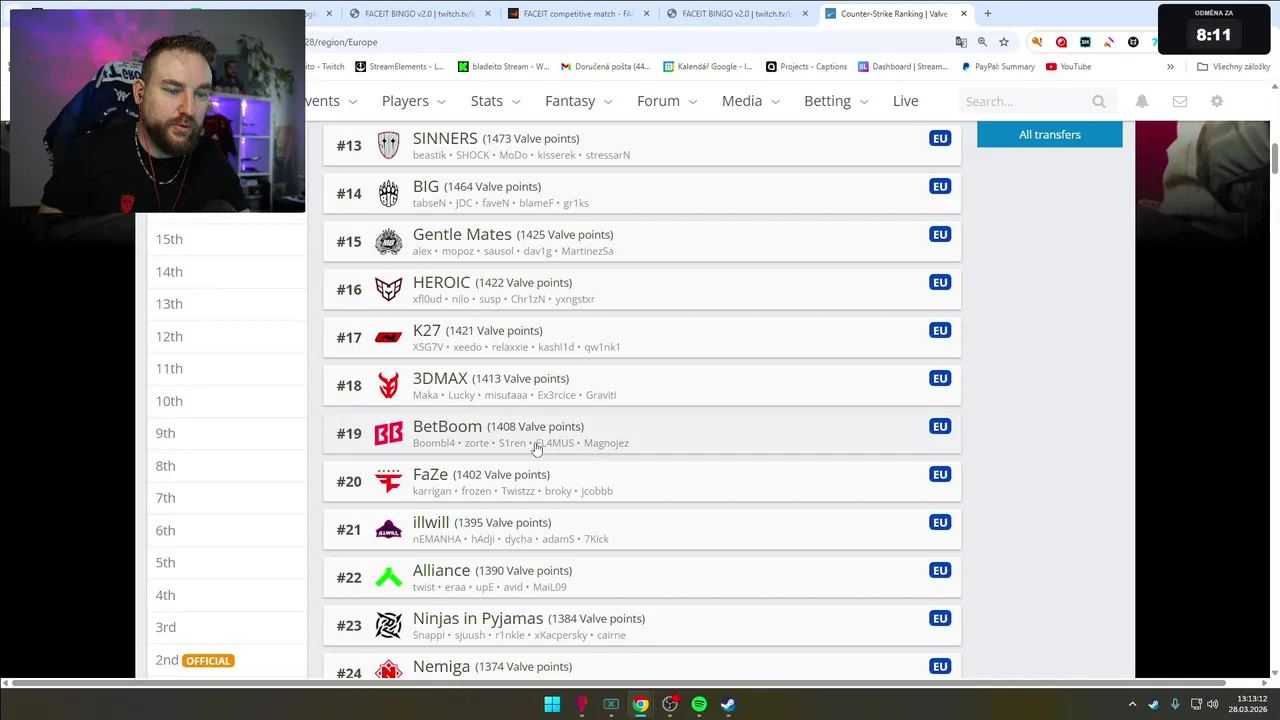Open Chrome from the taskbar

pos(640,704)
